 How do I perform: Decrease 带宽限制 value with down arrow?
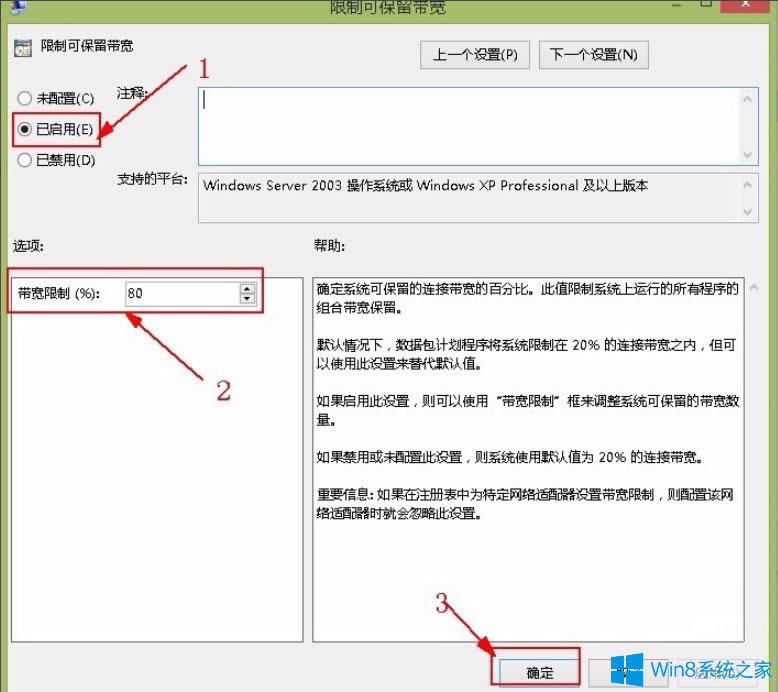[247, 298]
